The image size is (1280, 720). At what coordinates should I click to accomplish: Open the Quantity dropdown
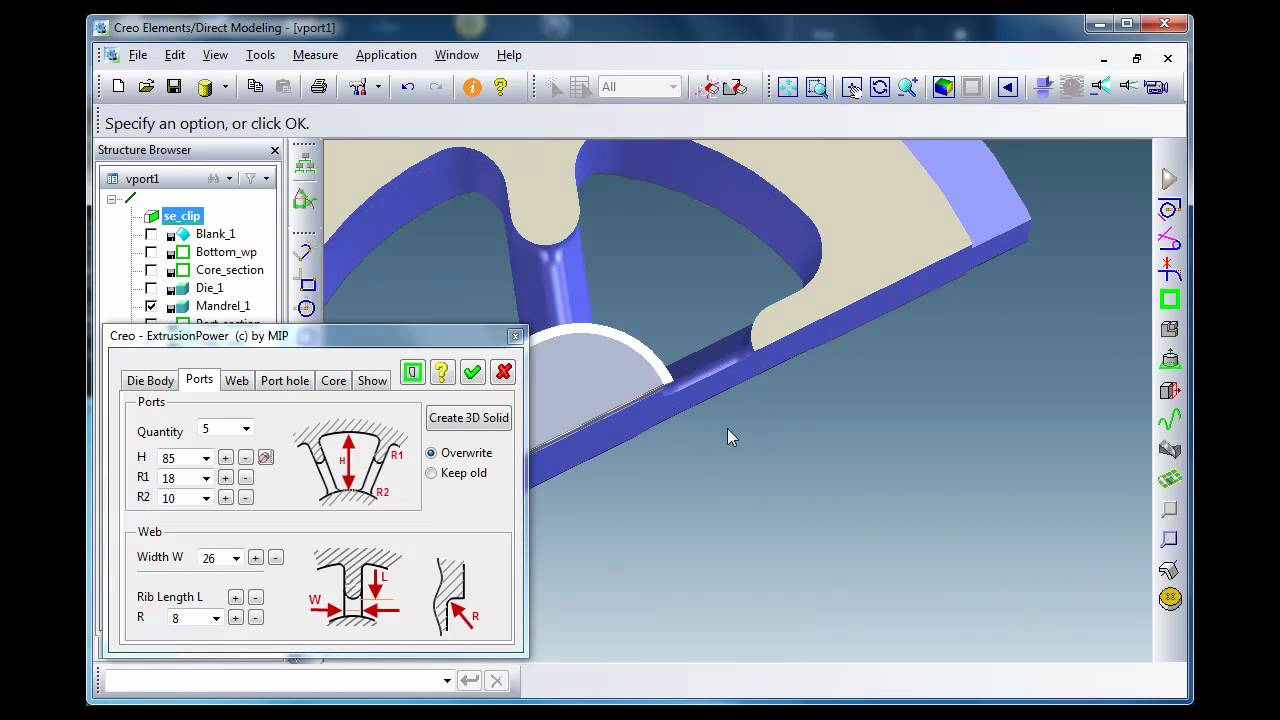246,429
